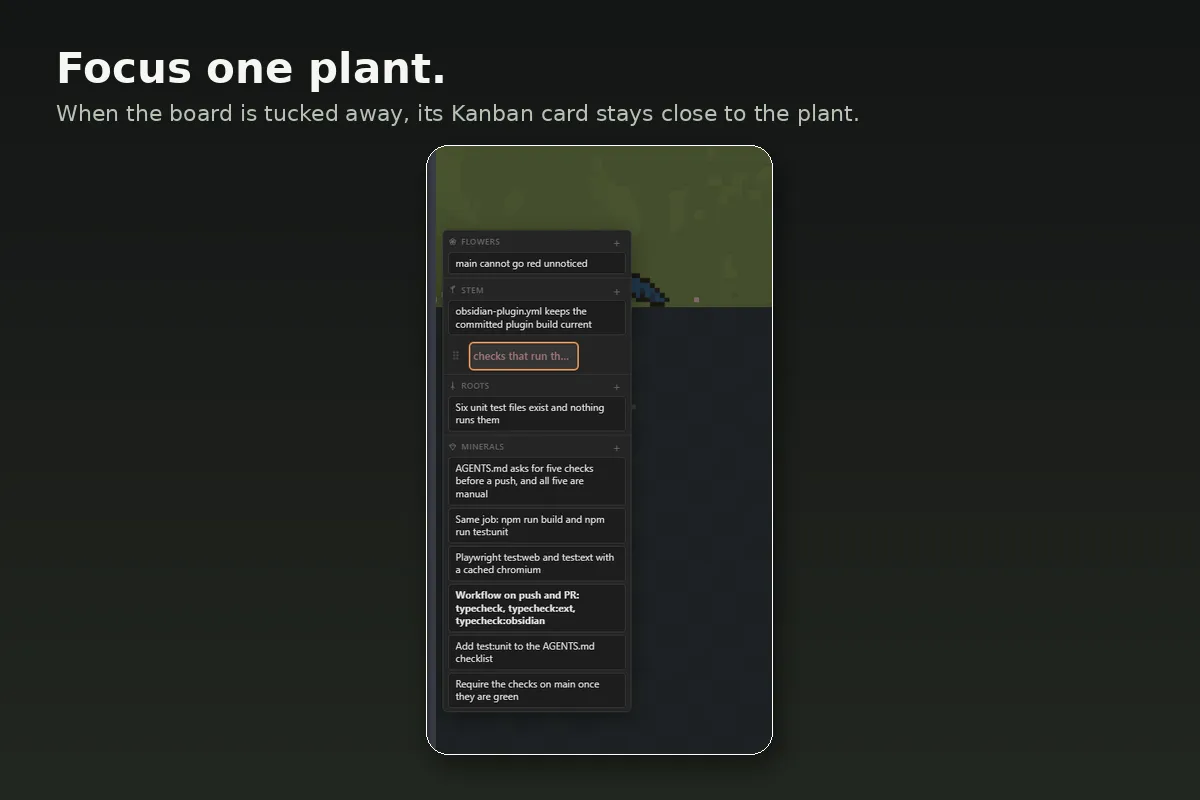Click the FLOWERS section header

(x=480, y=242)
